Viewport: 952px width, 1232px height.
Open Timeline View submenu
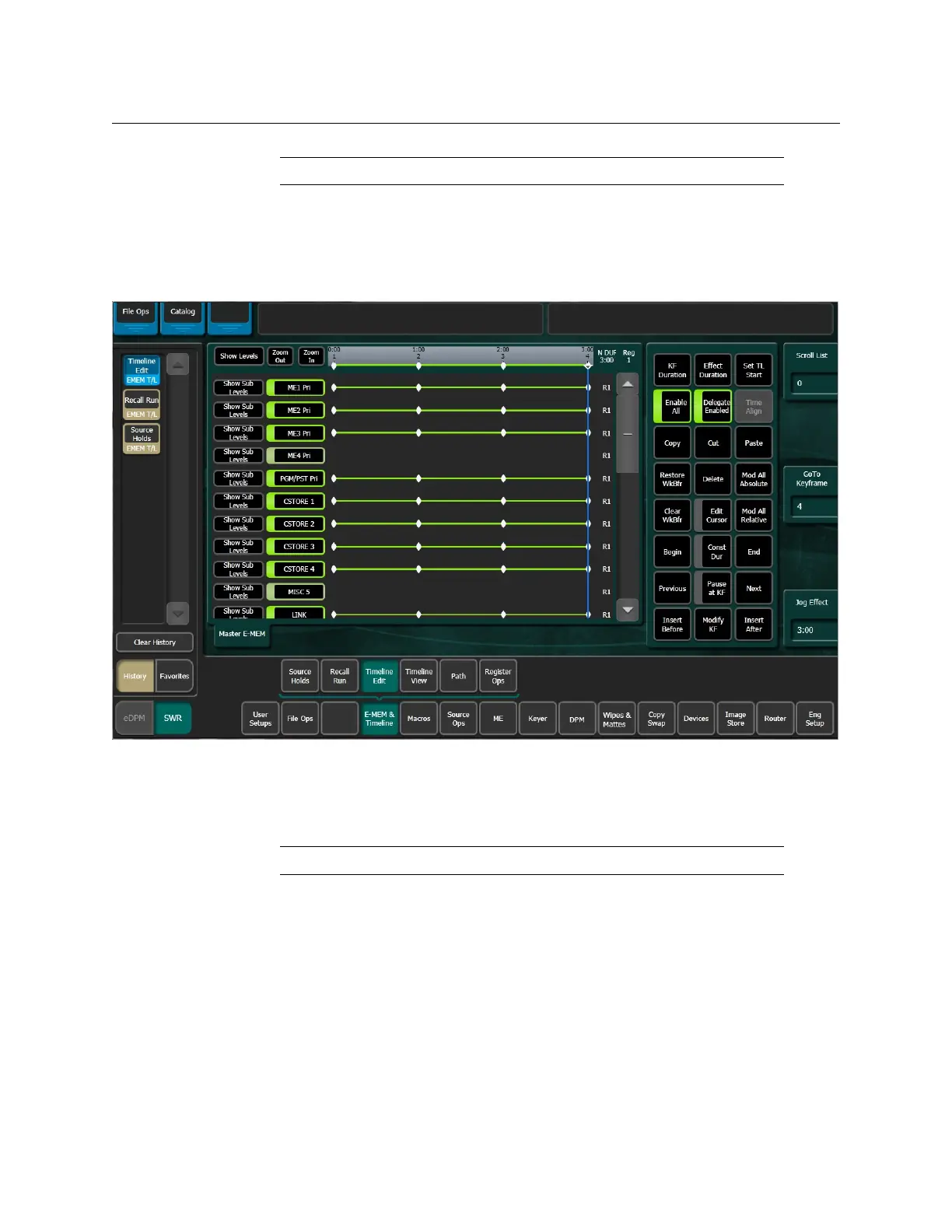tap(418, 676)
